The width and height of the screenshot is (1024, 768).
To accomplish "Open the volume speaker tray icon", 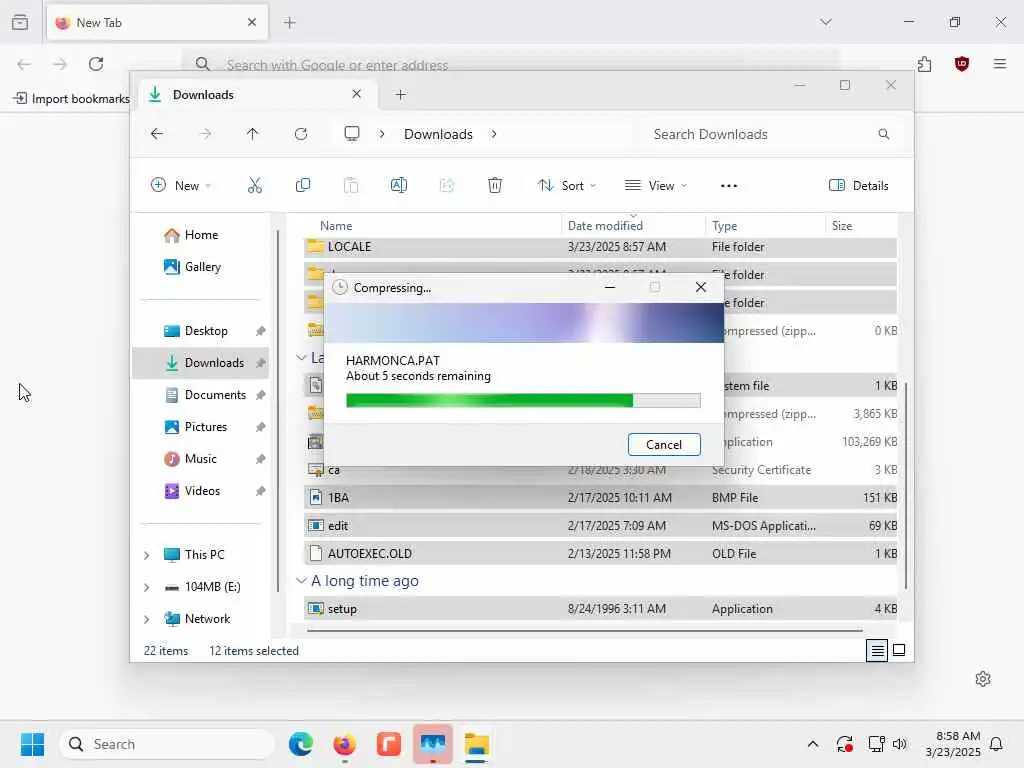I will pyautogui.click(x=899, y=744).
